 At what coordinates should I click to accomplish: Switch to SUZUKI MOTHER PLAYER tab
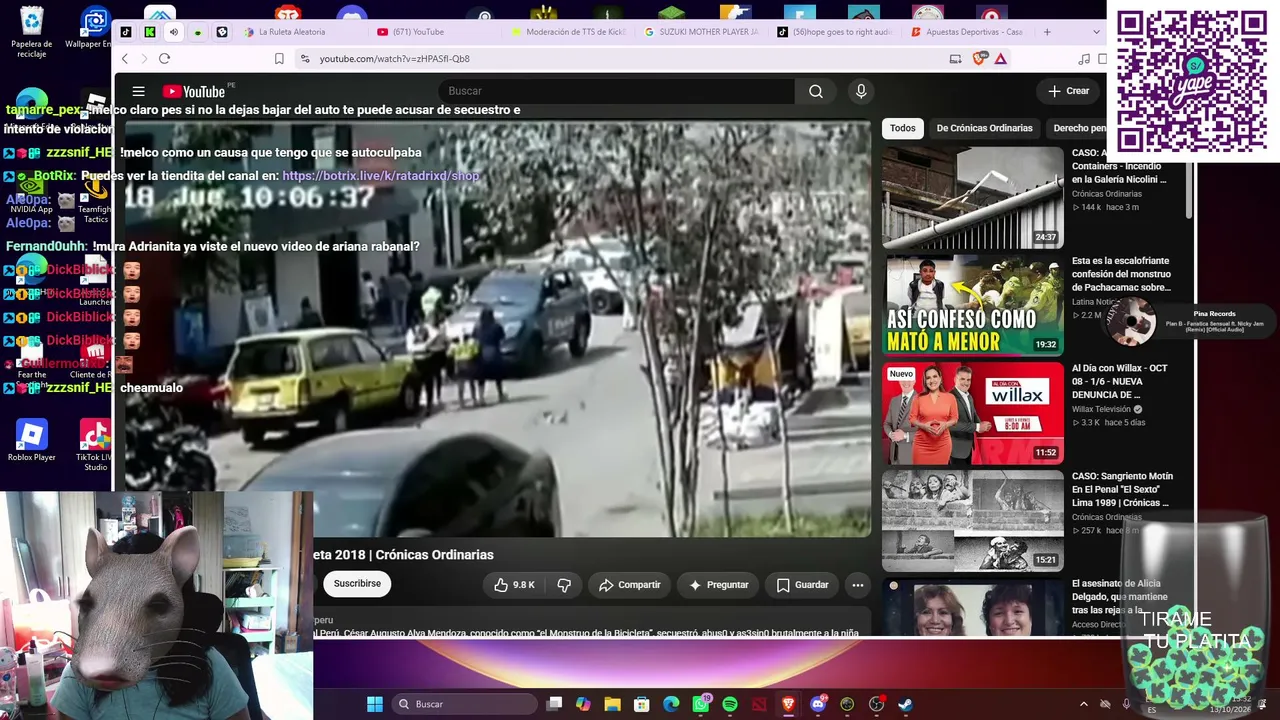(x=702, y=32)
